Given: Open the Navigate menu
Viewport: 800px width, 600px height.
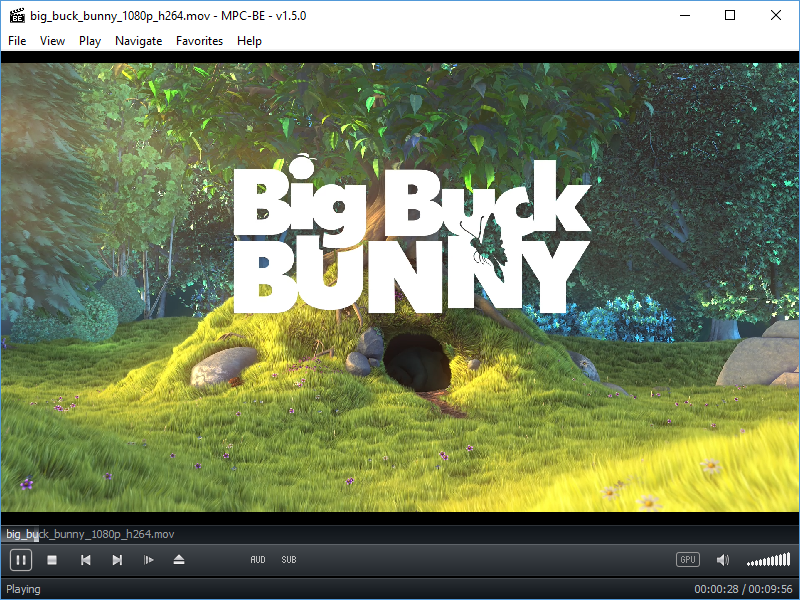Looking at the screenshot, I should click(138, 41).
